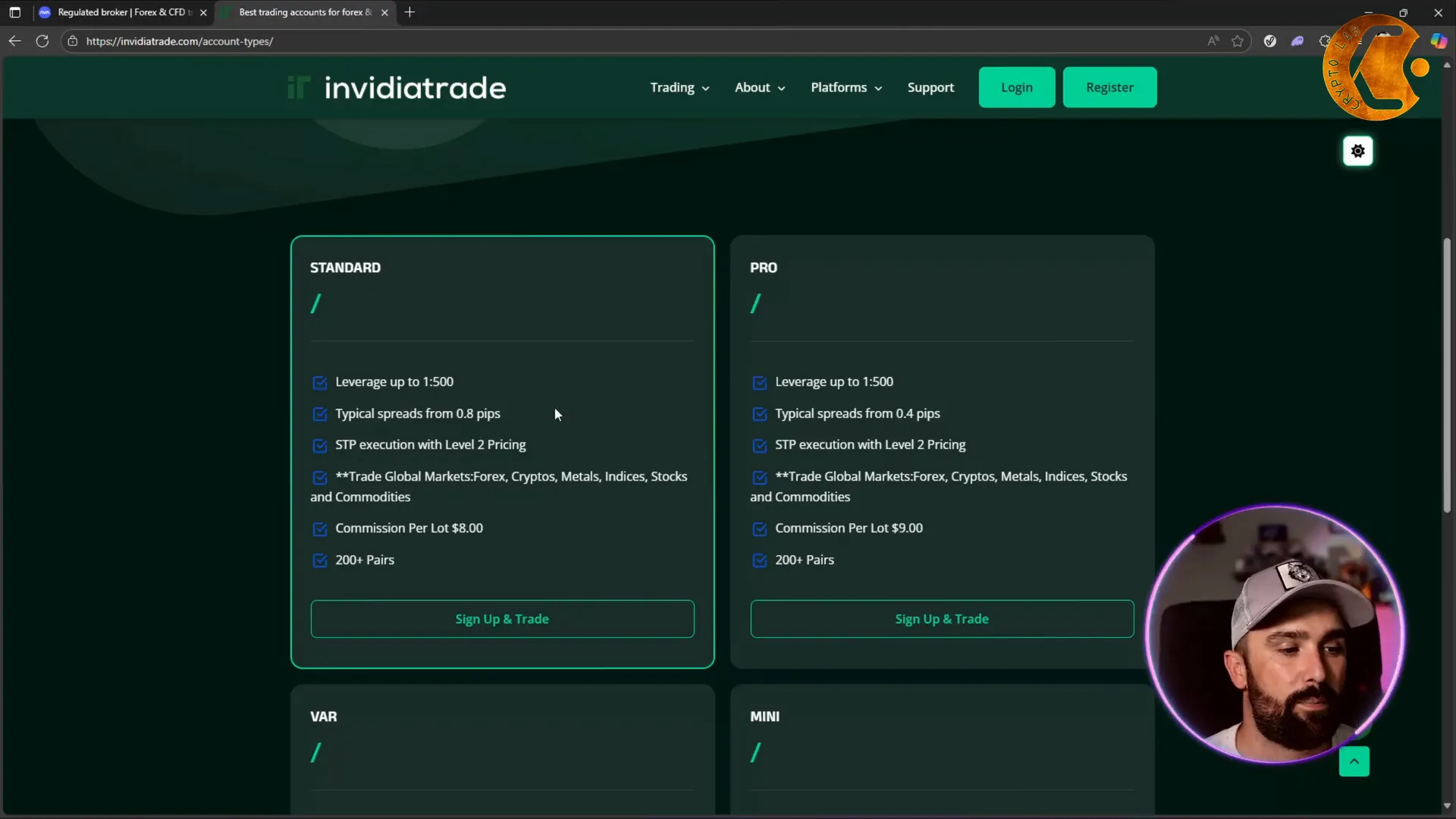Reload the current page

tap(42, 41)
